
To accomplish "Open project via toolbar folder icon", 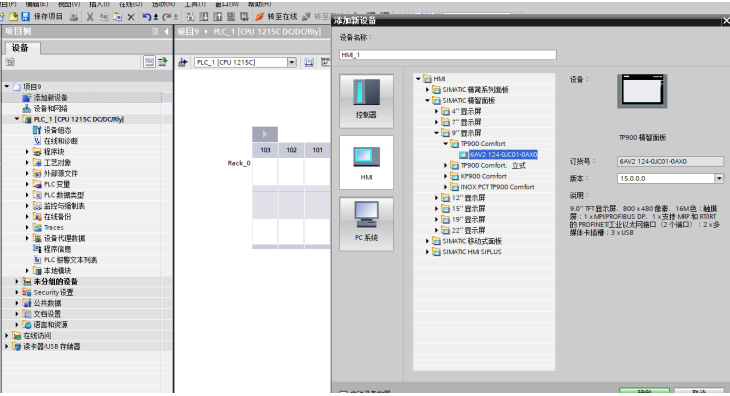I will point(13,17).
